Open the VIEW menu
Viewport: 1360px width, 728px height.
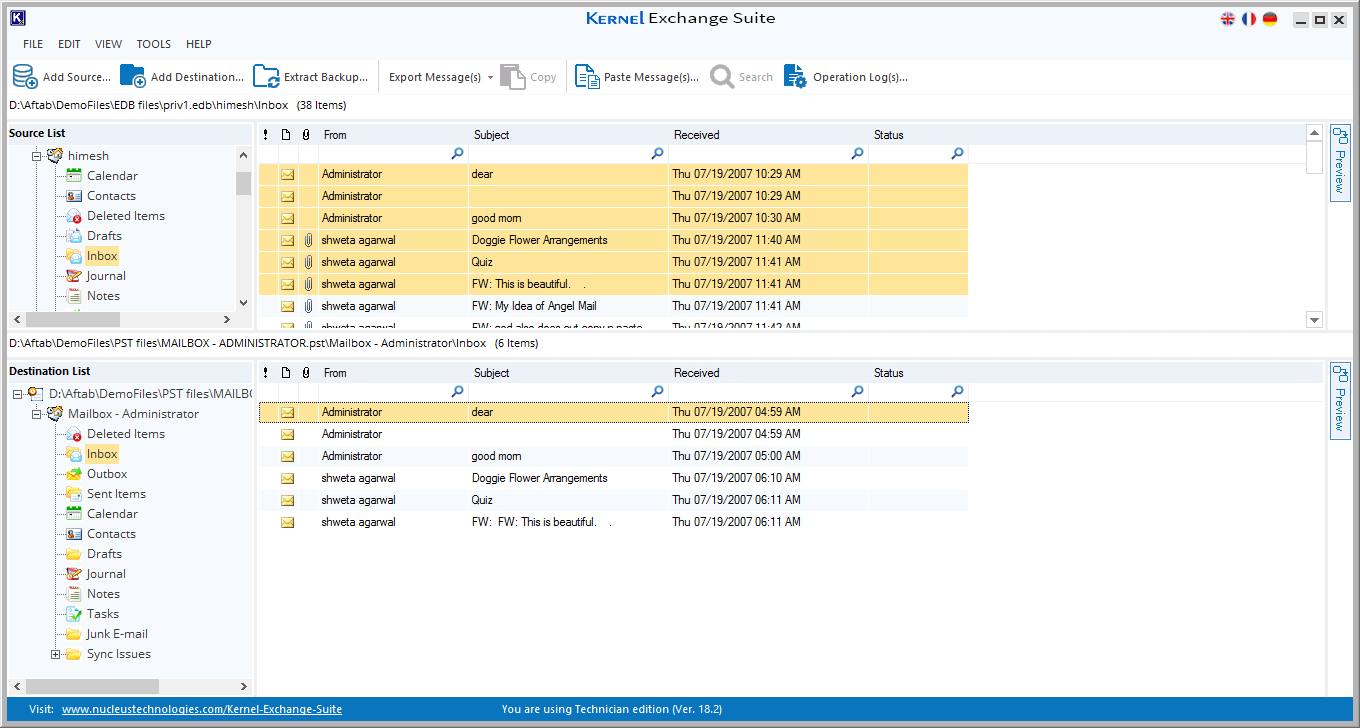click(x=108, y=44)
